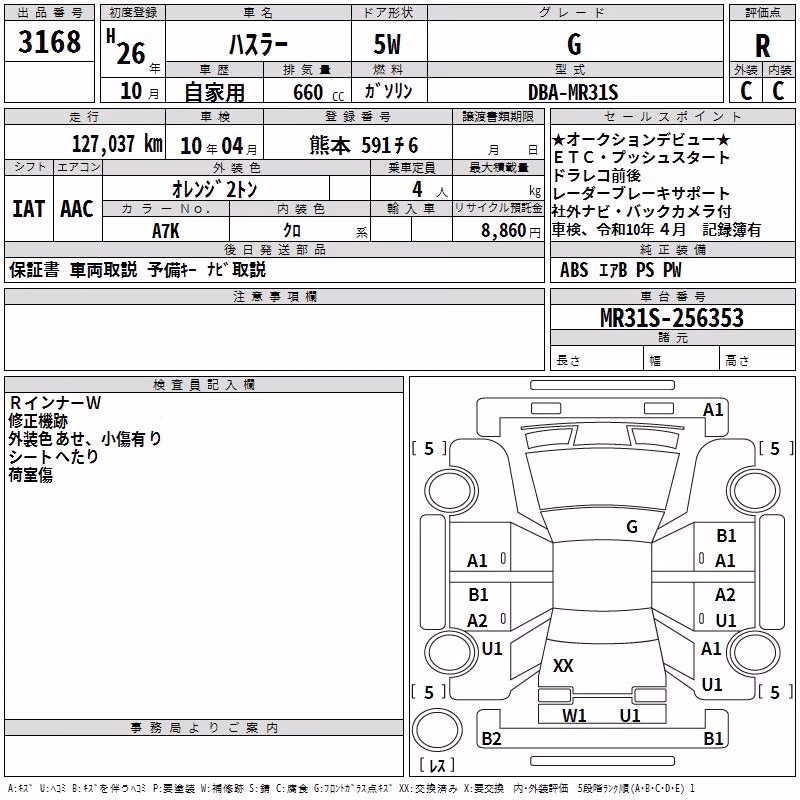
Task: Click sales point line レーダーブレーキサポート
Action: tap(641, 193)
